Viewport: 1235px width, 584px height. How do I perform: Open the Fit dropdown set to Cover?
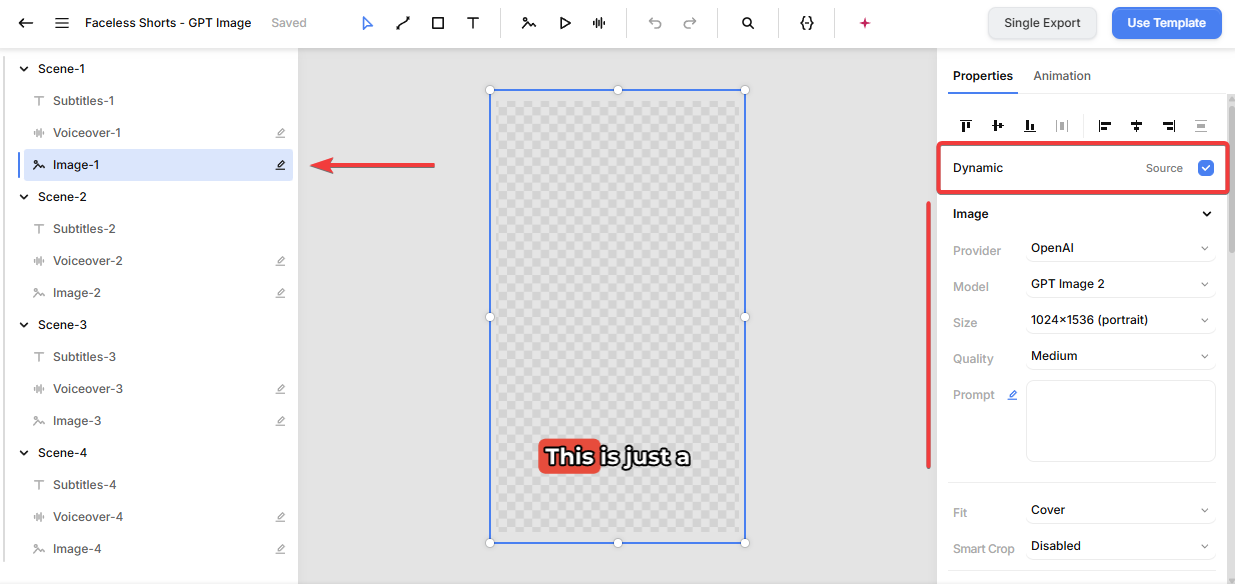coord(1120,510)
